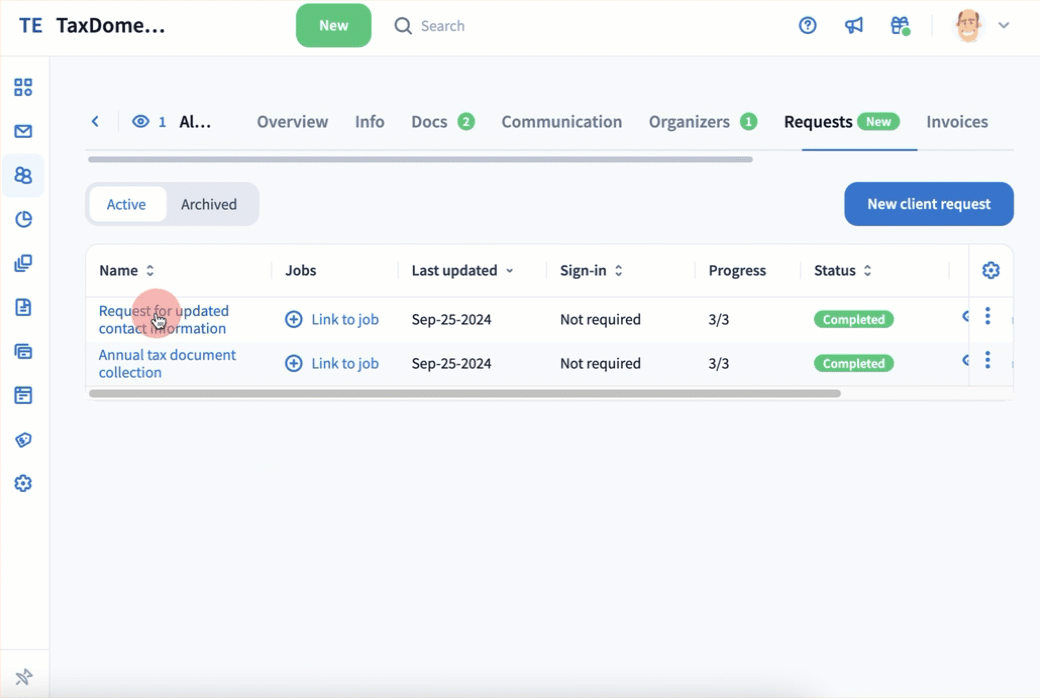Click the New client request button
The image size is (1040, 698).
928,204
